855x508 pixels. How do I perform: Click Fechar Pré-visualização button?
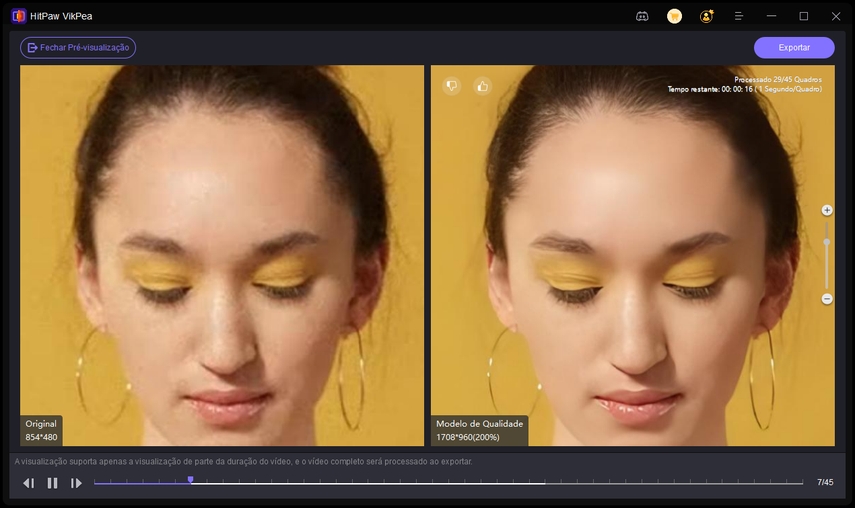pyautogui.click(x=78, y=47)
